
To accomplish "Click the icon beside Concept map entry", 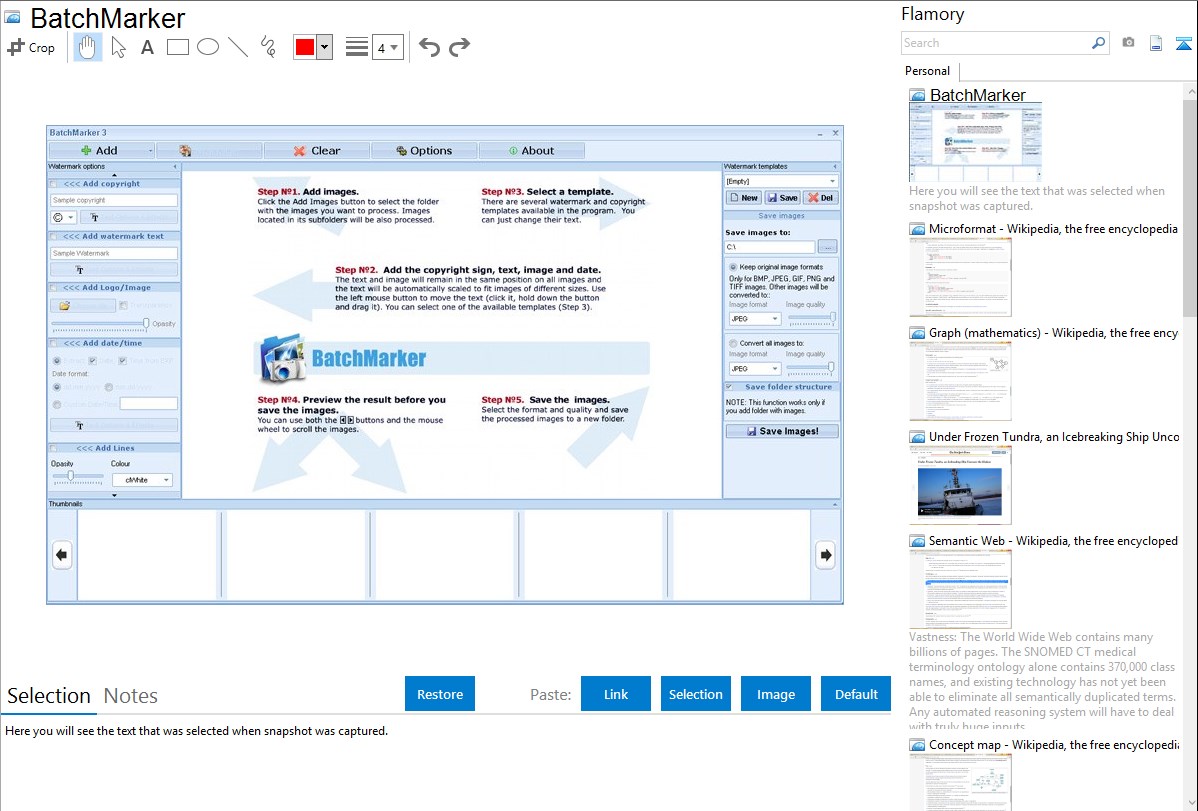I will [x=917, y=744].
